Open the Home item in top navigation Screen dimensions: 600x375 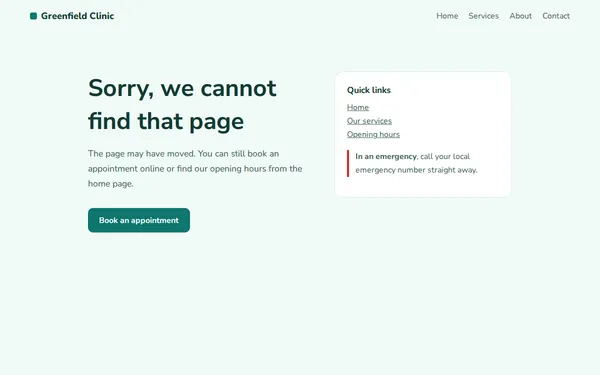pyautogui.click(x=447, y=16)
